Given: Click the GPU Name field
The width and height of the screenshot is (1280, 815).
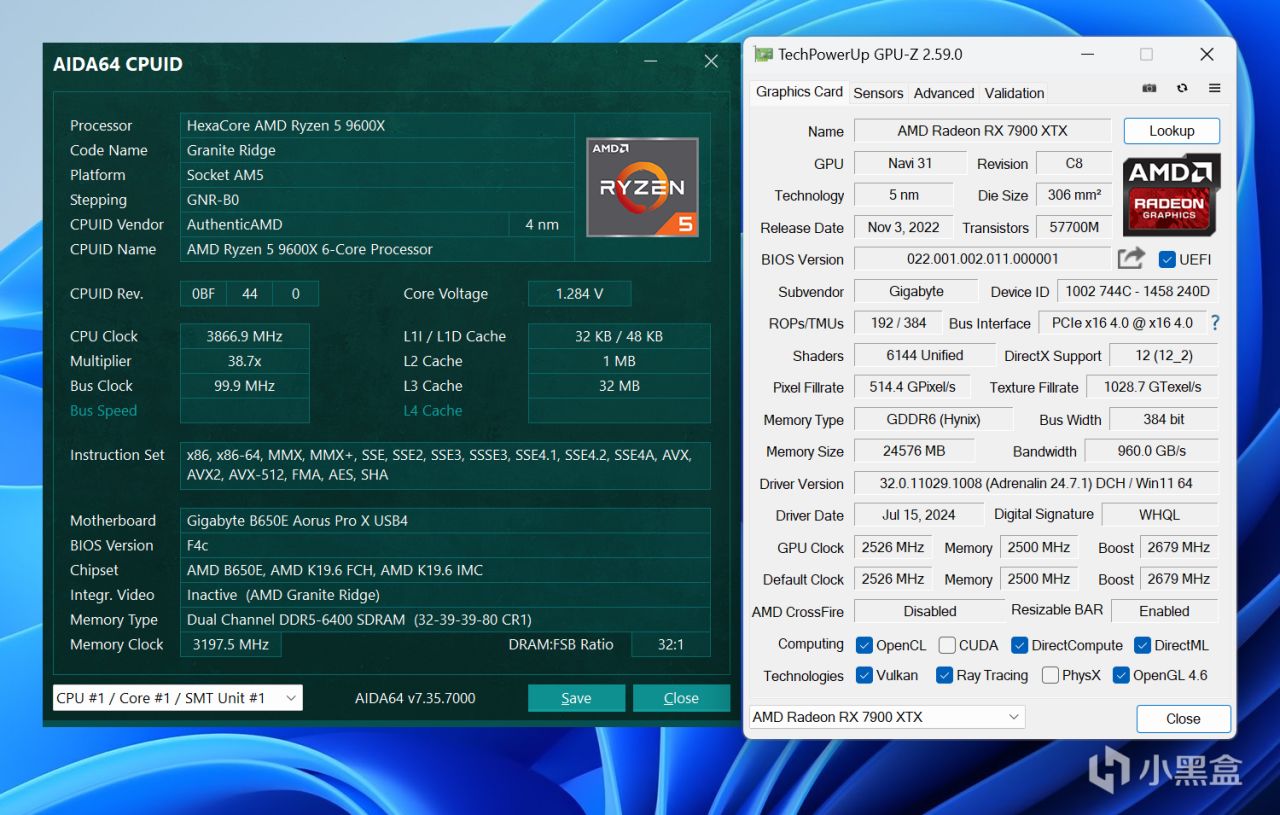Looking at the screenshot, I should 982,131.
